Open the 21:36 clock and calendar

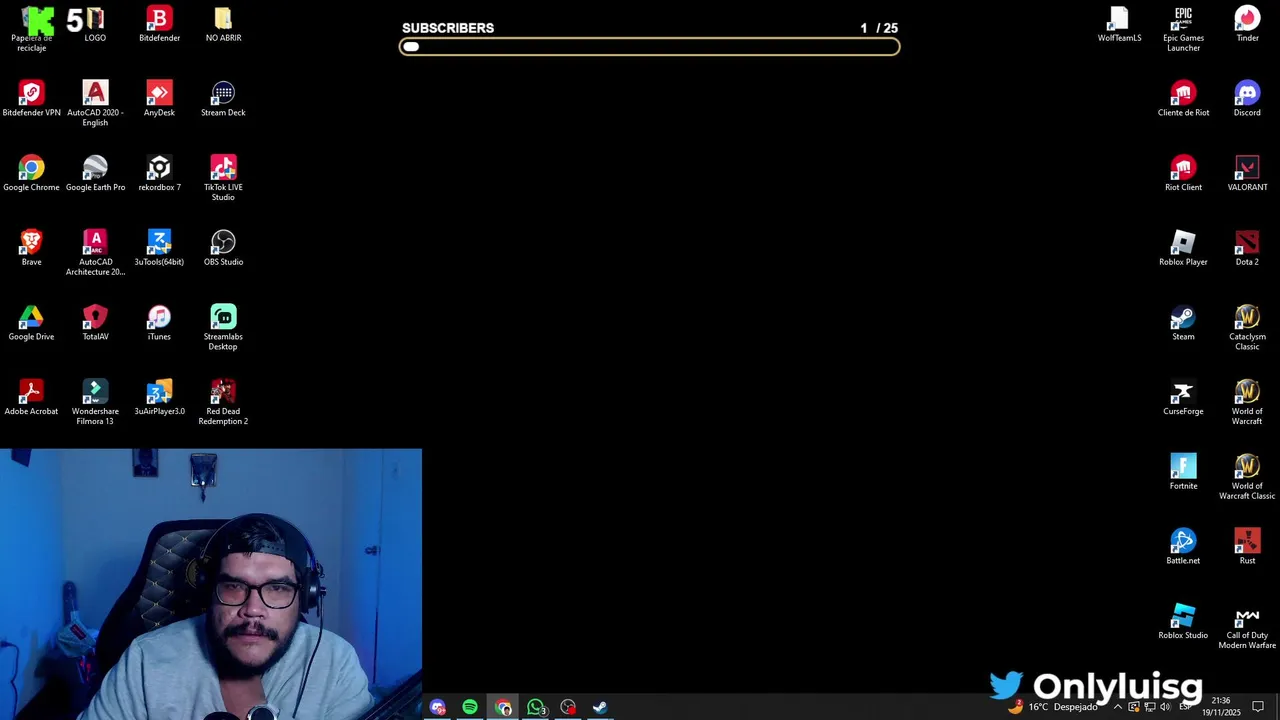[1220, 707]
